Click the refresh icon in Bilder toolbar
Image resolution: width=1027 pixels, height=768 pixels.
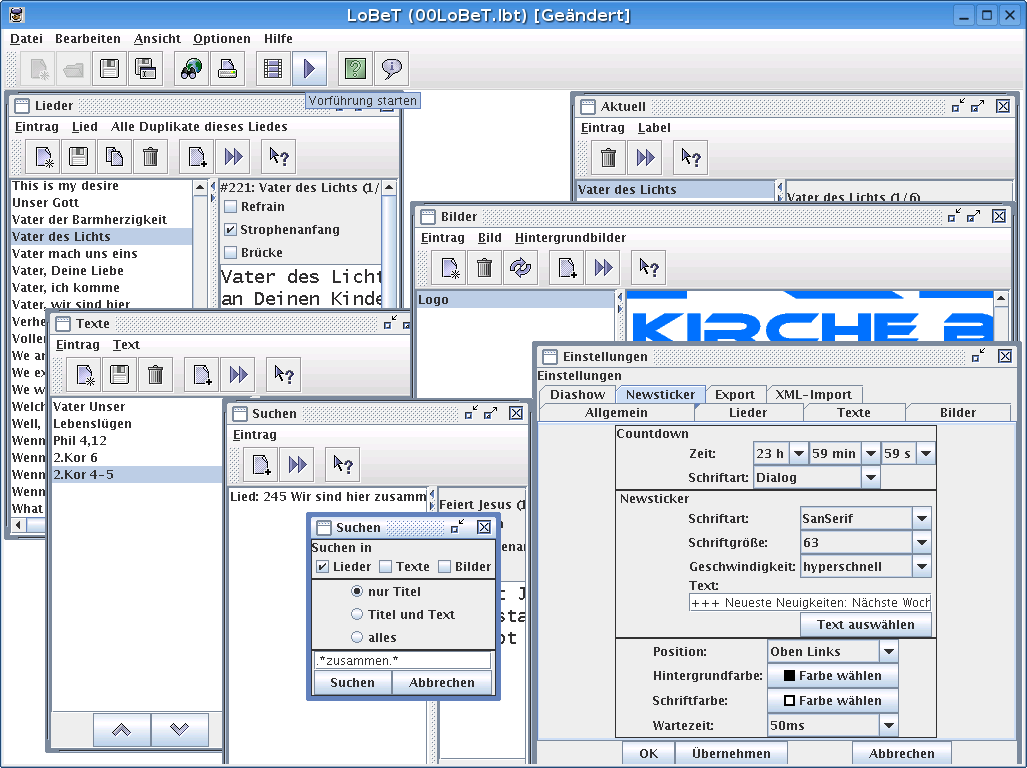(x=520, y=267)
